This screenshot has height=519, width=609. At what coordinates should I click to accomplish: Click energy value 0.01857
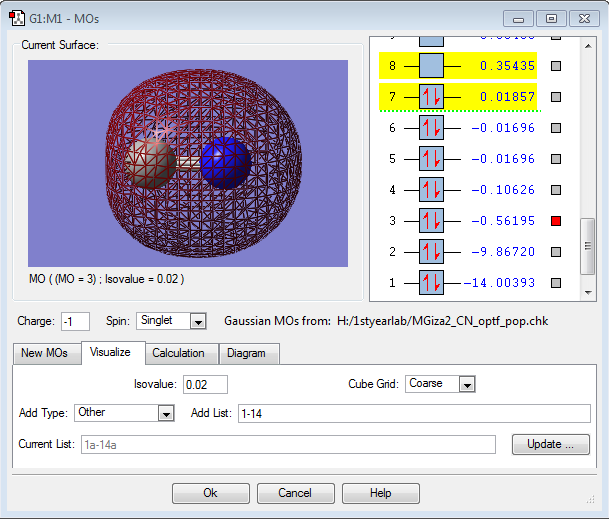pyautogui.click(x=507, y=97)
